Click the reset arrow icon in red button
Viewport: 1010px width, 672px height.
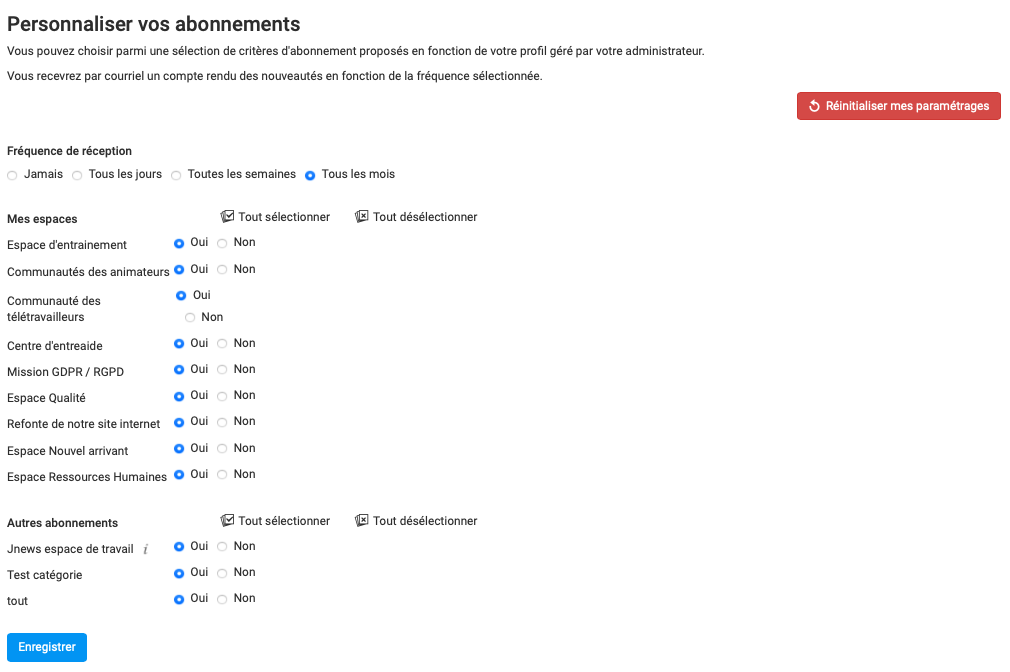point(814,106)
